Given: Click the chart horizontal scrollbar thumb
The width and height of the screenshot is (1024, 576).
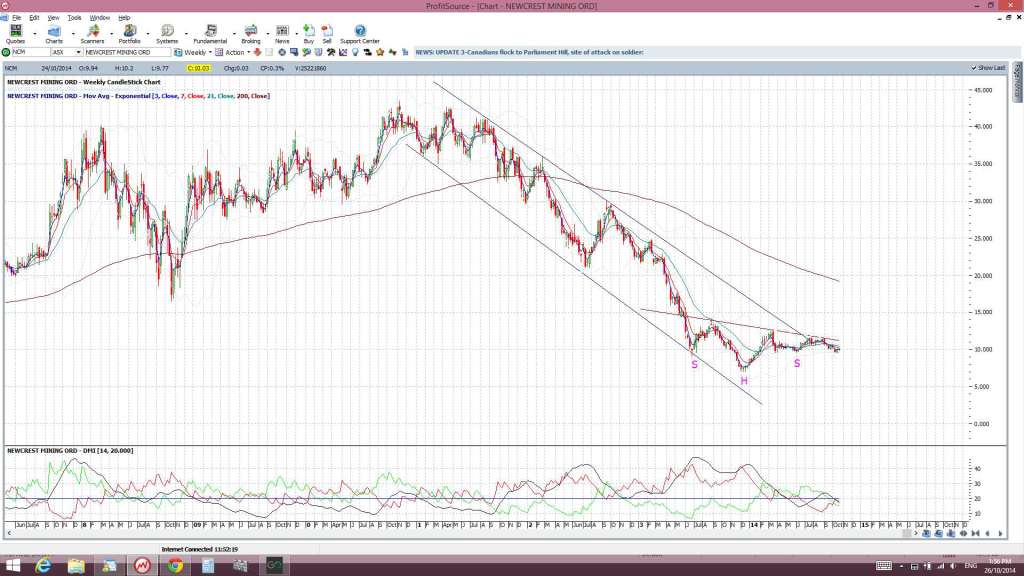Looking at the screenshot, I should [x=907, y=534].
